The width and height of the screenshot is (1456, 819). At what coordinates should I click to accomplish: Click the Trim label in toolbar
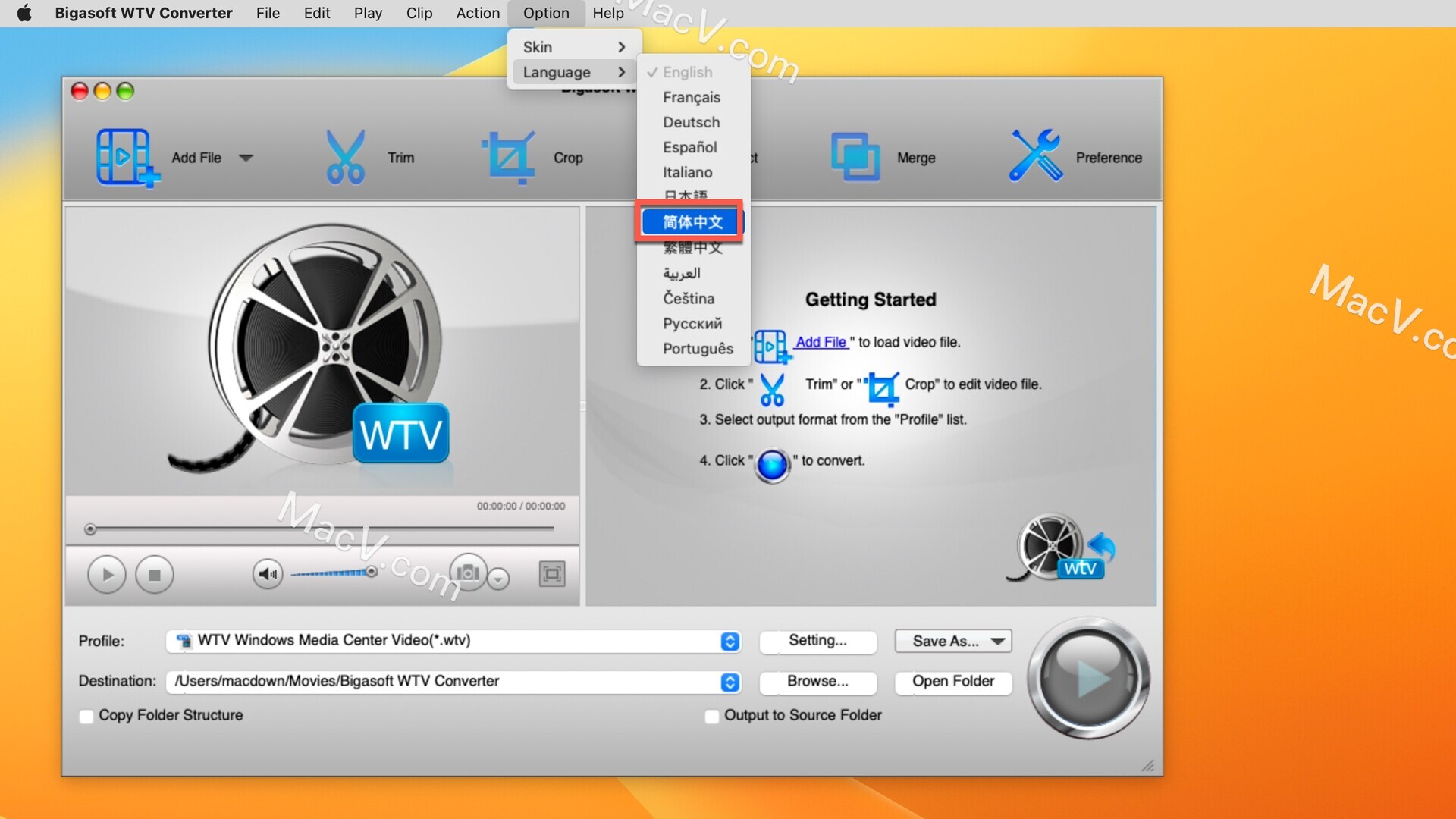coord(400,158)
